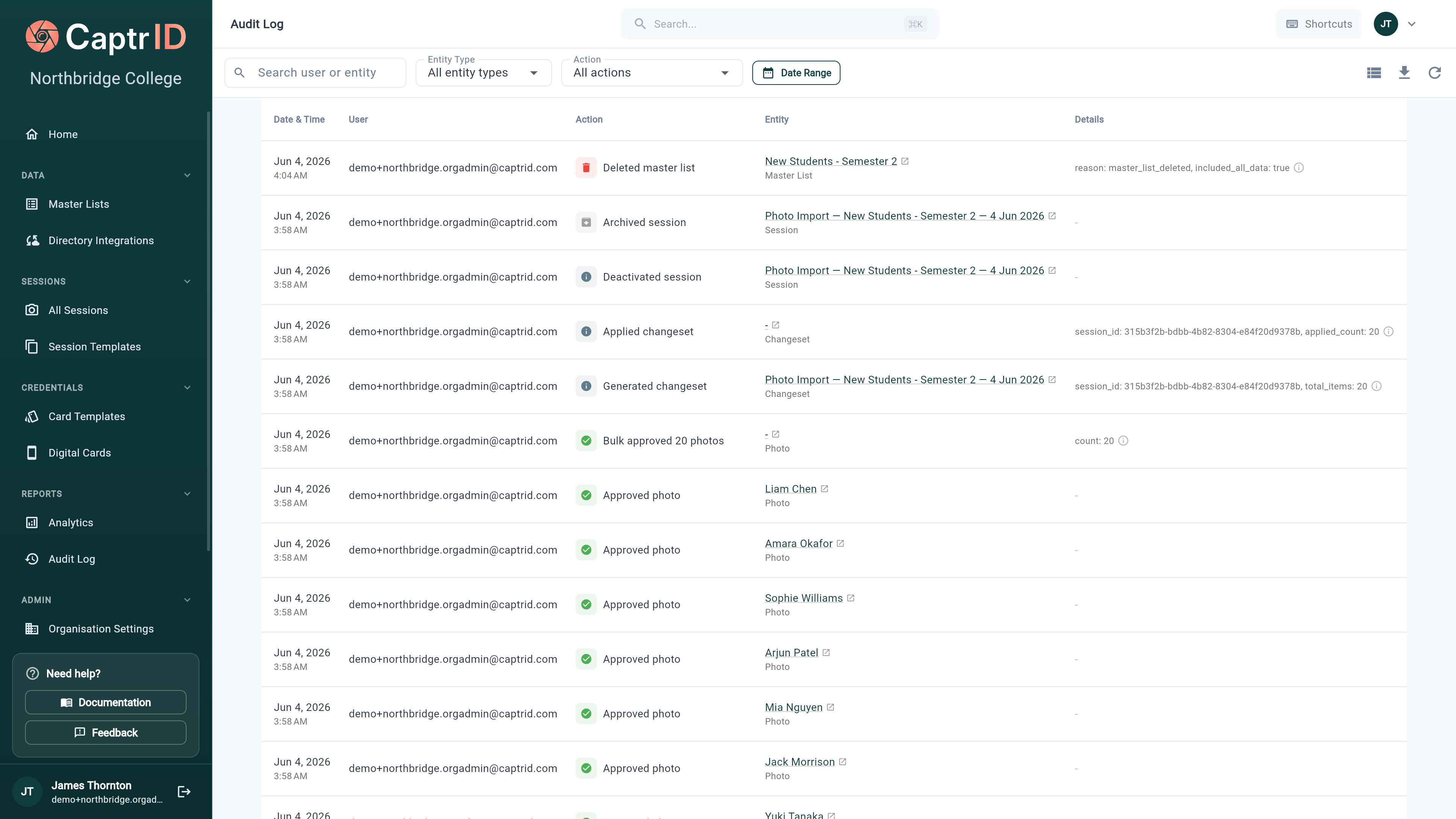The height and width of the screenshot is (819, 1456).
Task: Open external link icon for New Students - Semester 2
Action: [x=905, y=161]
